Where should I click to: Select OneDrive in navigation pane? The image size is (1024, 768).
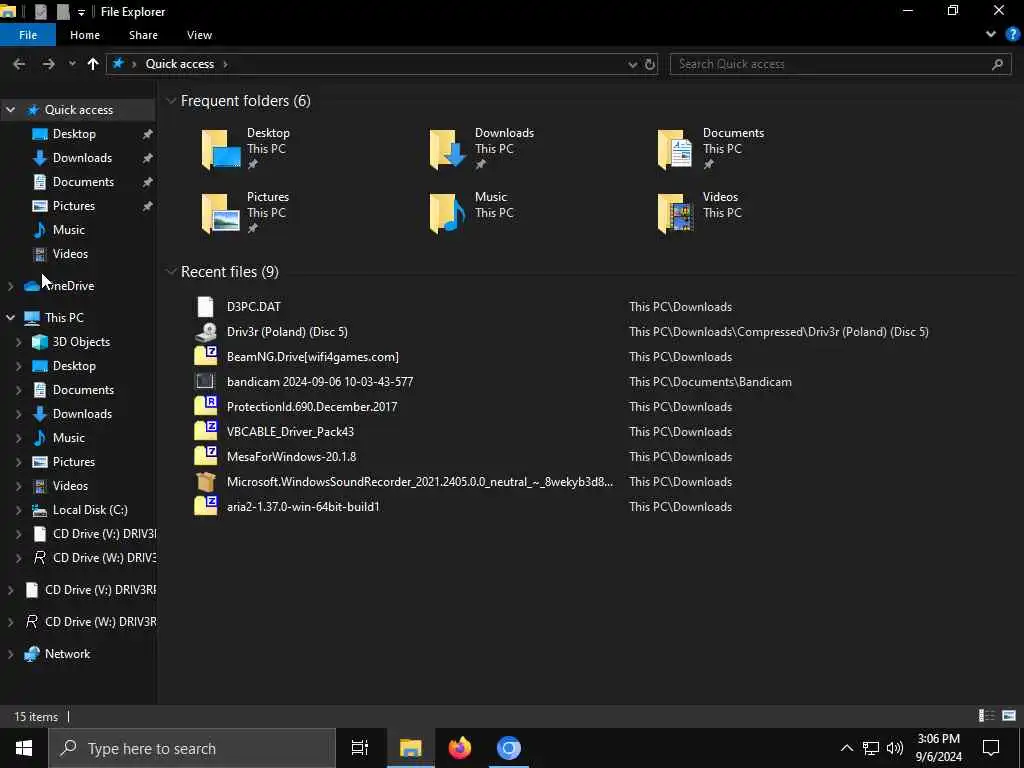69,286
